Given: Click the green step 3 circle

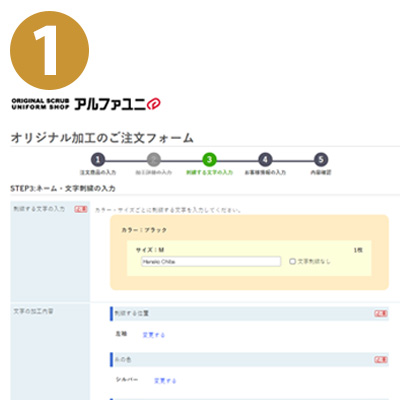Looking at the screenshot, I should (x=209, y=160).
